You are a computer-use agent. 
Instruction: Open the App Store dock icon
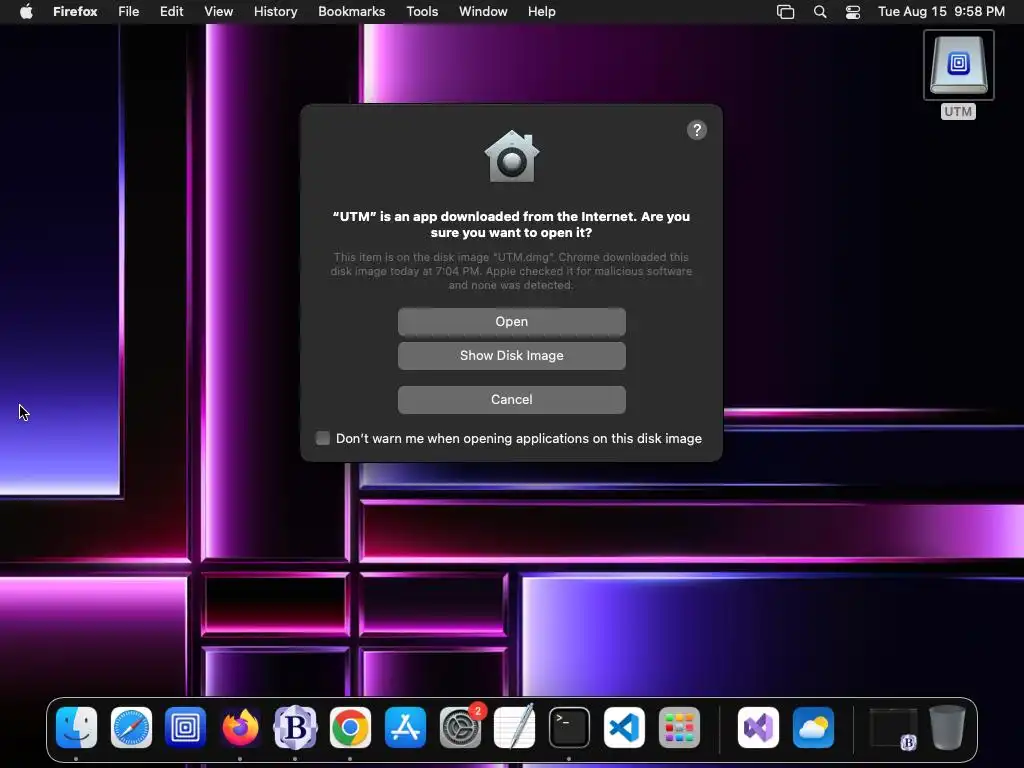pos(405,728)
